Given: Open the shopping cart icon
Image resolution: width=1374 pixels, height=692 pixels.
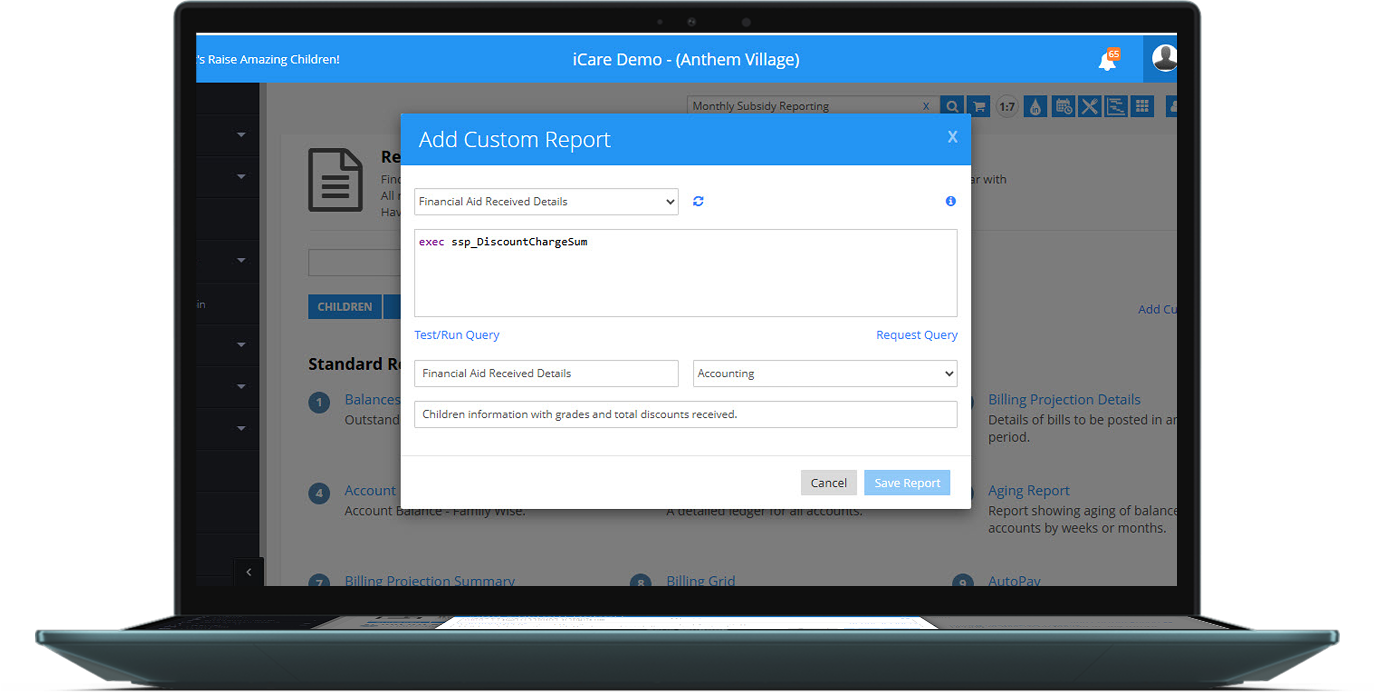Looking at the screenshot, I should [x=978, y=106].
